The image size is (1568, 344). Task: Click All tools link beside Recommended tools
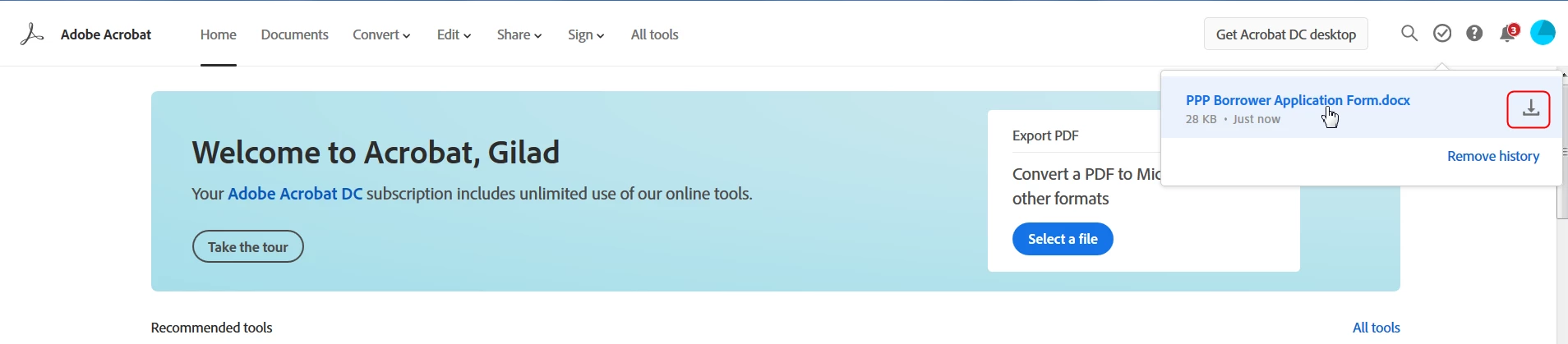tap(1377, 328)
